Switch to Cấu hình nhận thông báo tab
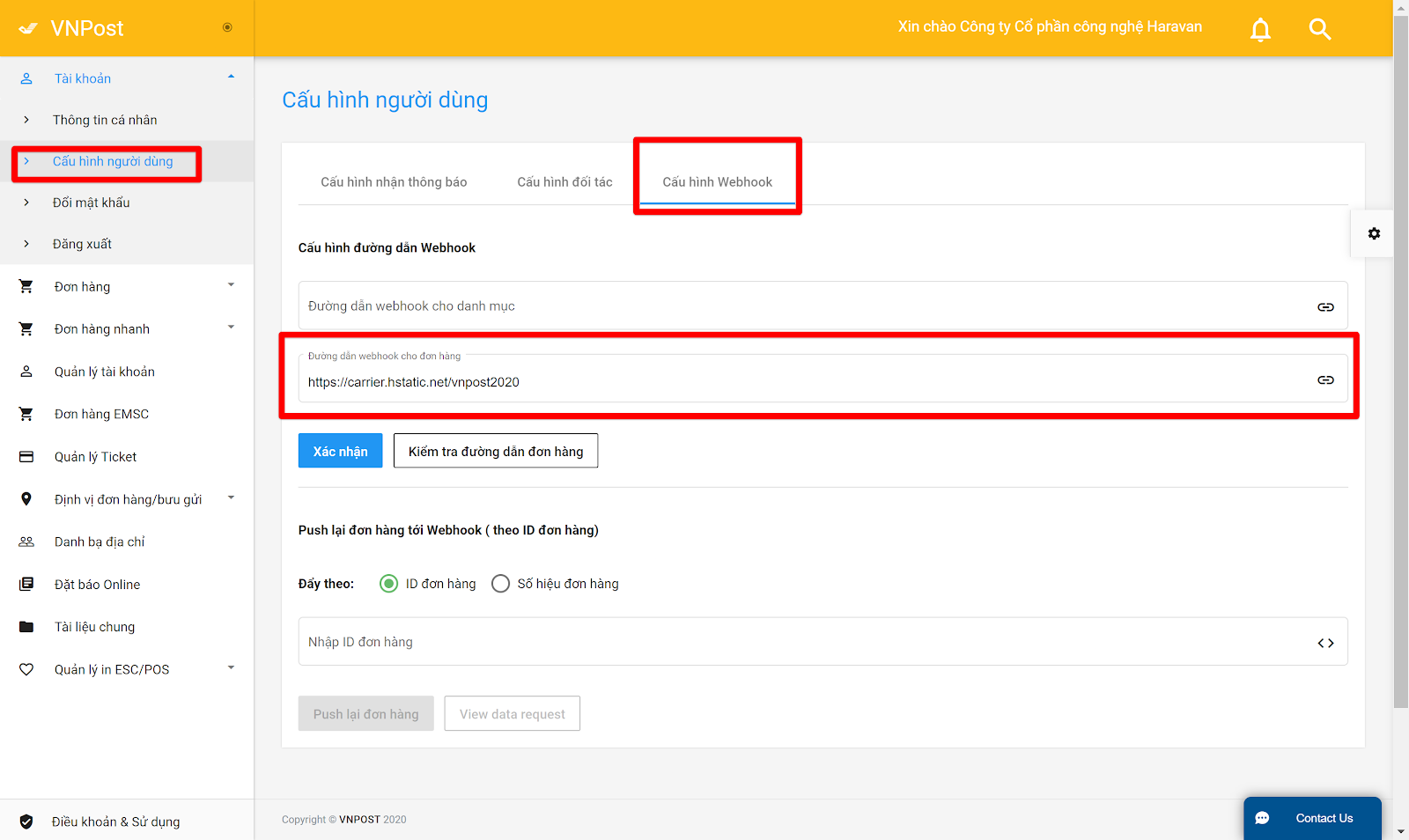The width and height of the screenshot is (1409, 840). 394,182
